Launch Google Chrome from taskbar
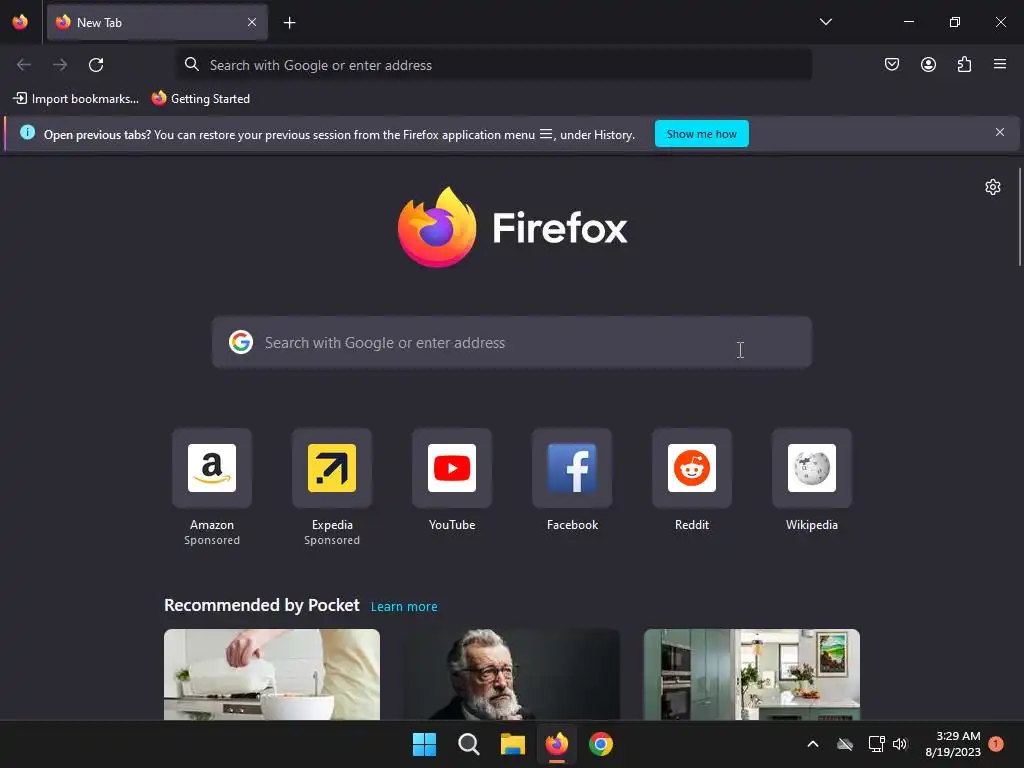 tap(601, 744)
